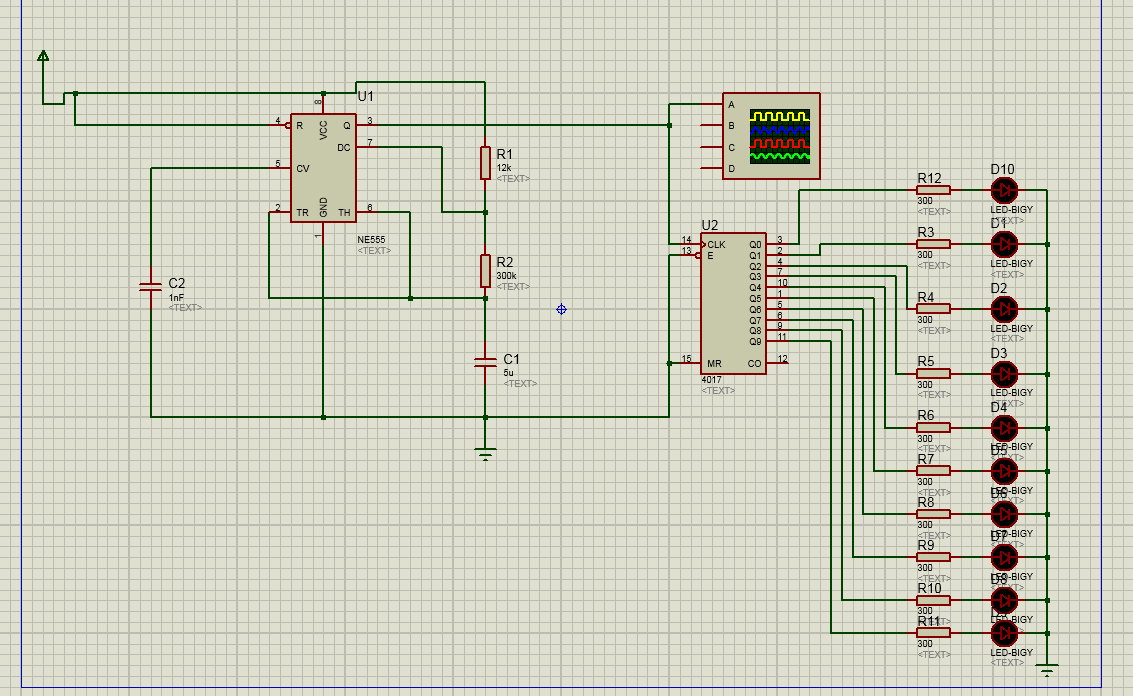Click the D3 LED reference label
This screenshot has height=696, width=1133.
(999, 353)
